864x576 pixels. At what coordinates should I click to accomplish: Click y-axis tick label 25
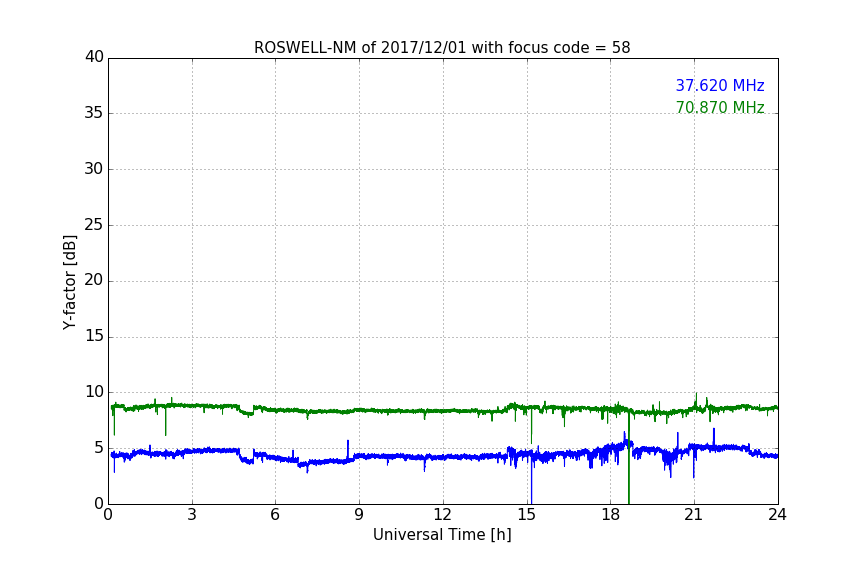coord(94,225)
